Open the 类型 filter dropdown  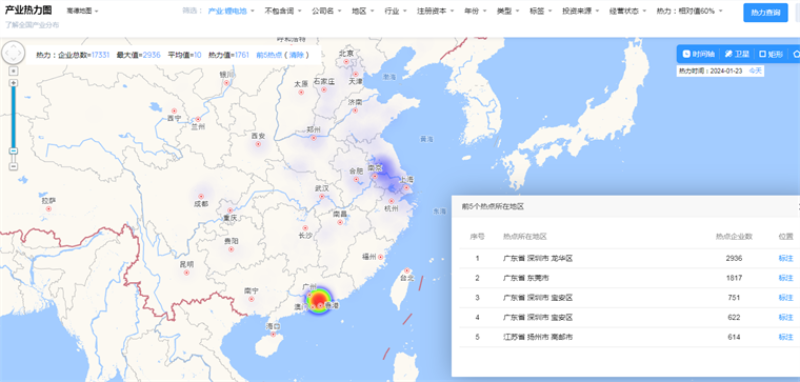point(508,11)
